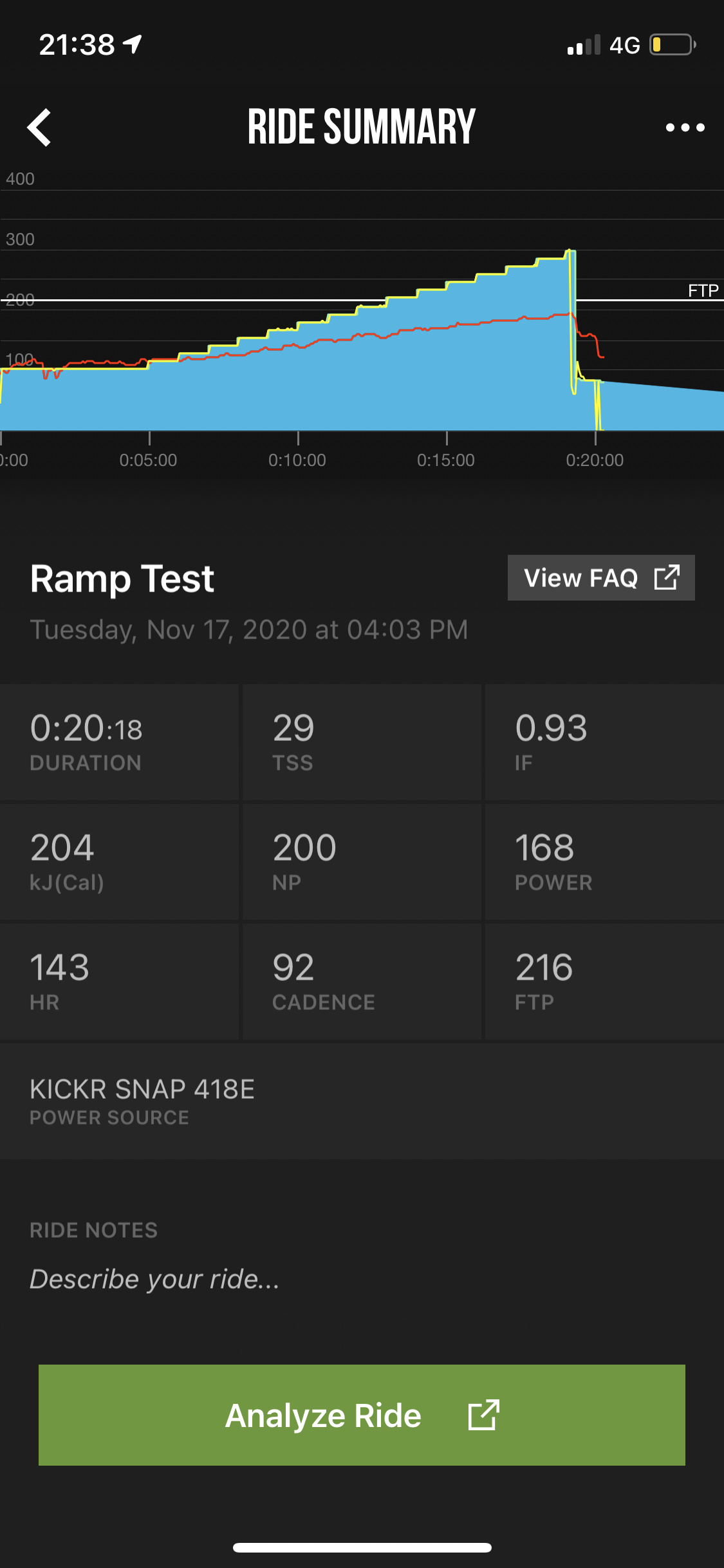Viewport: 724px width, 1568px height.
Task: Open the three-dot more options menu
Action: 685,127
